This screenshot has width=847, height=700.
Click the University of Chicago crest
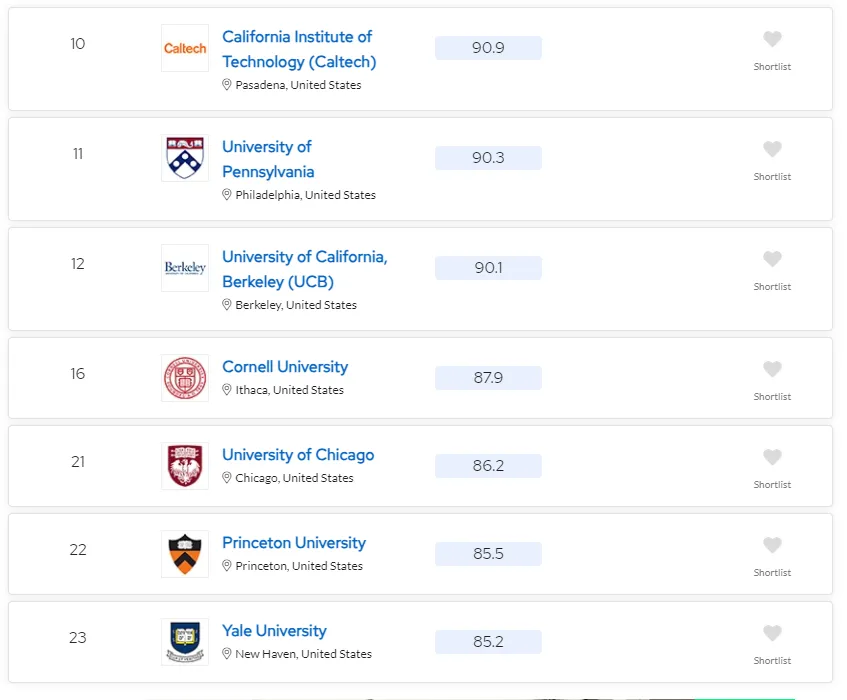pos(185,466)
